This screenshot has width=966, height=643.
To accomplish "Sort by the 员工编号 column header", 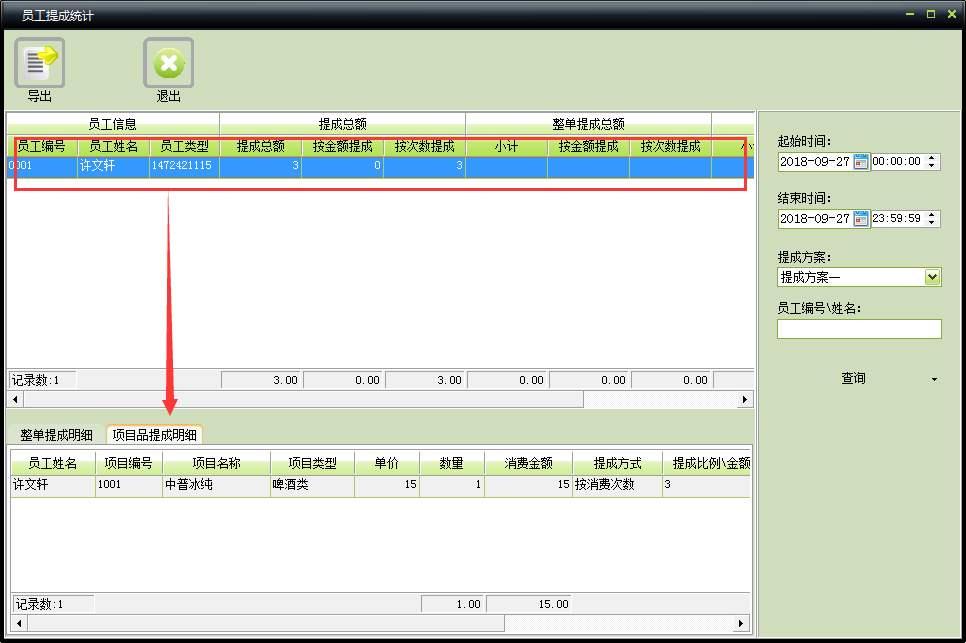I will [x=42, y=147].
